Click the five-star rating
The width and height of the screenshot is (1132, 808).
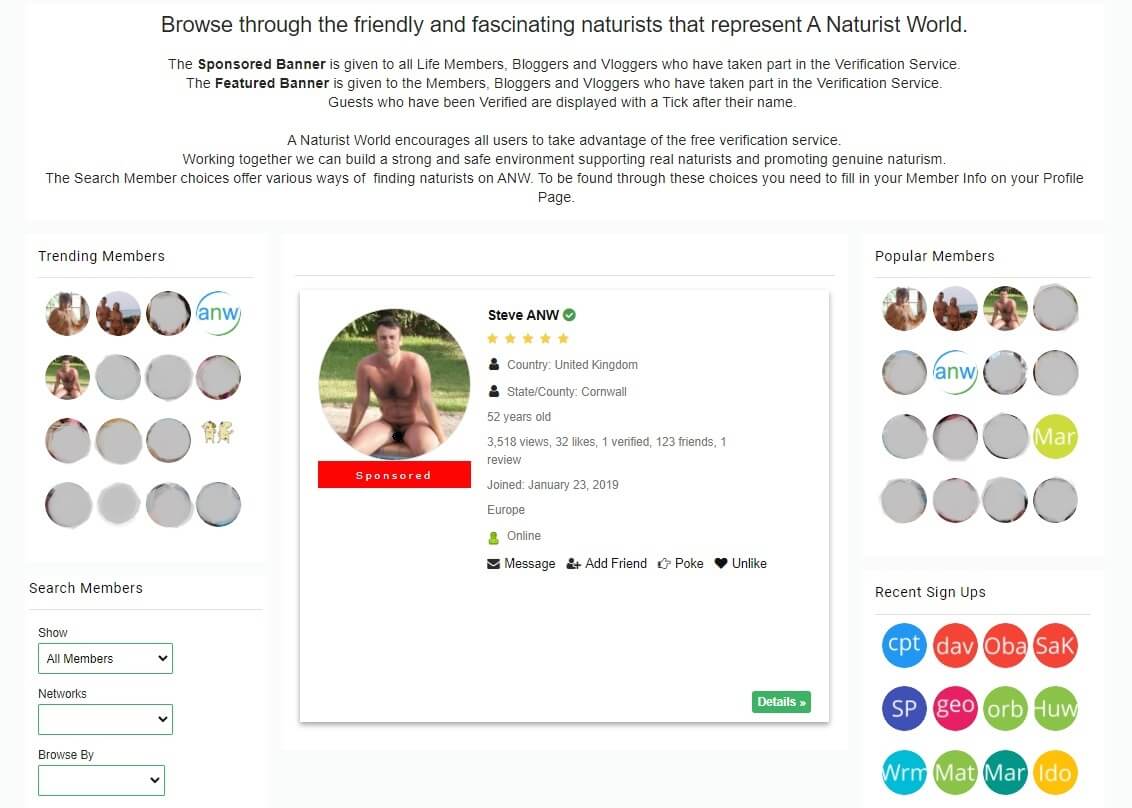point(528,339)
